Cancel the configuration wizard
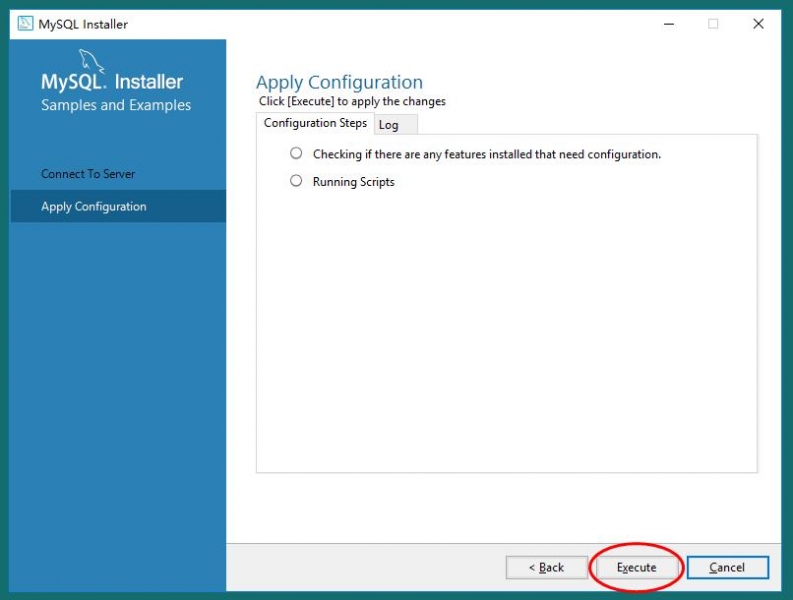The height and width of the screenshot is (600, 793). 727,567
